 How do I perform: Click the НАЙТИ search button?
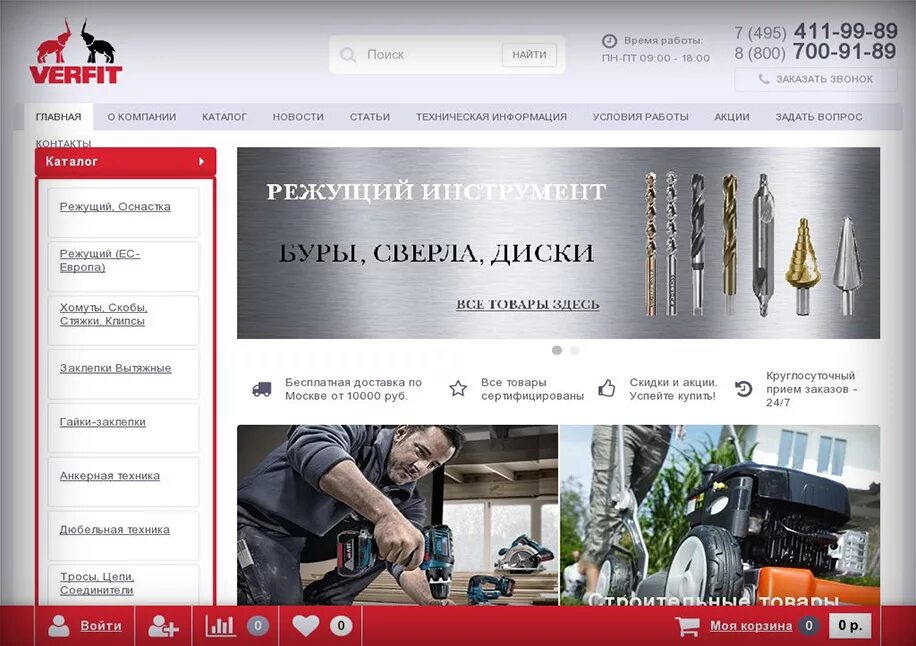coord(529,55)
